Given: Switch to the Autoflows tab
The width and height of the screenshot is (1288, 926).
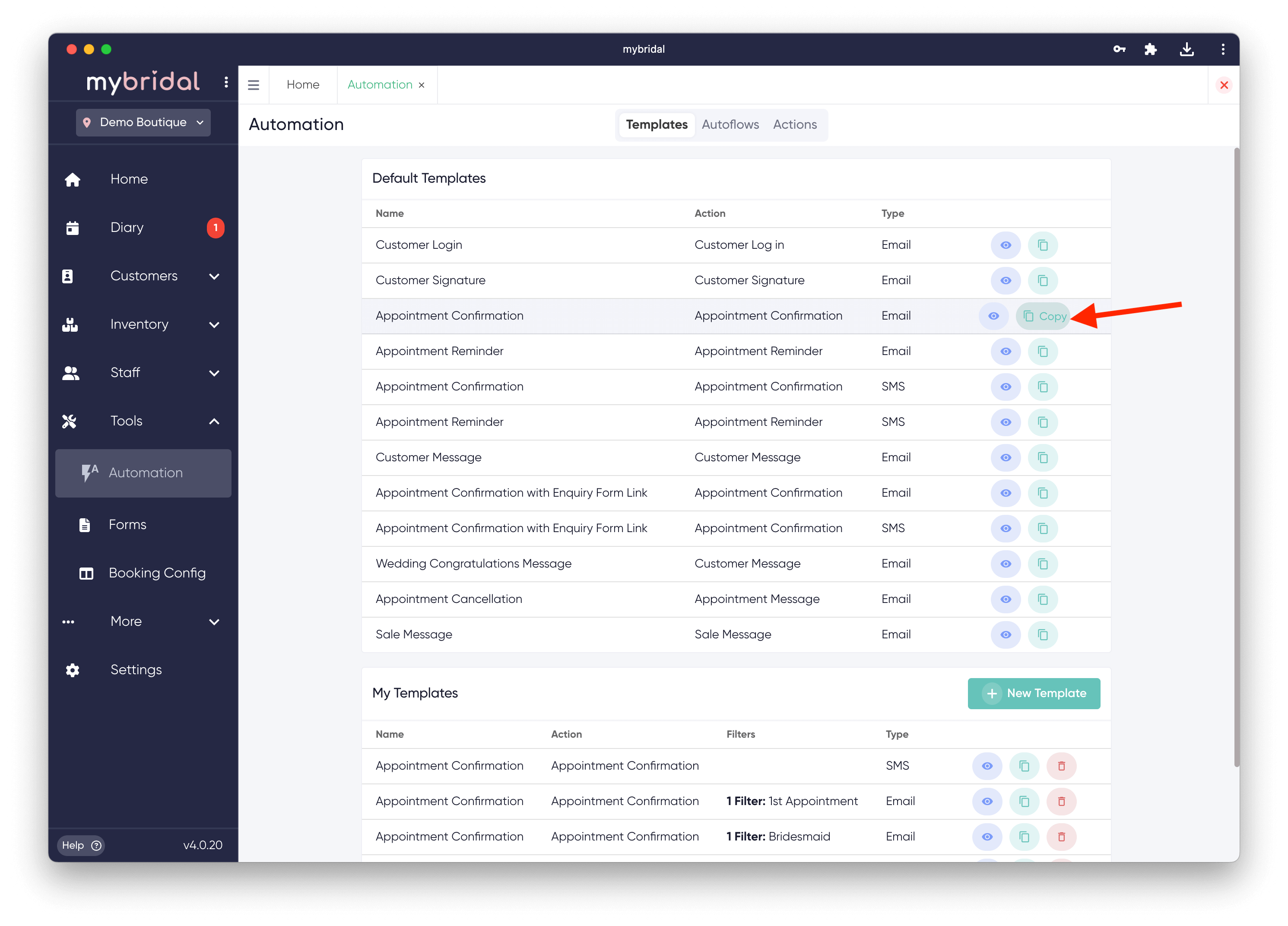Looking at the screenshot, I should 730,124.
